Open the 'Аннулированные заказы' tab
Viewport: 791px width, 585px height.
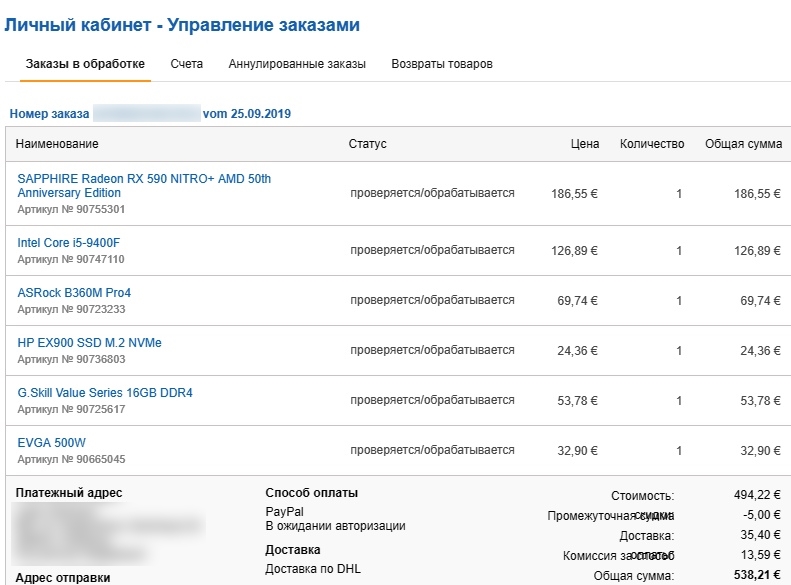tap(297, 64)
